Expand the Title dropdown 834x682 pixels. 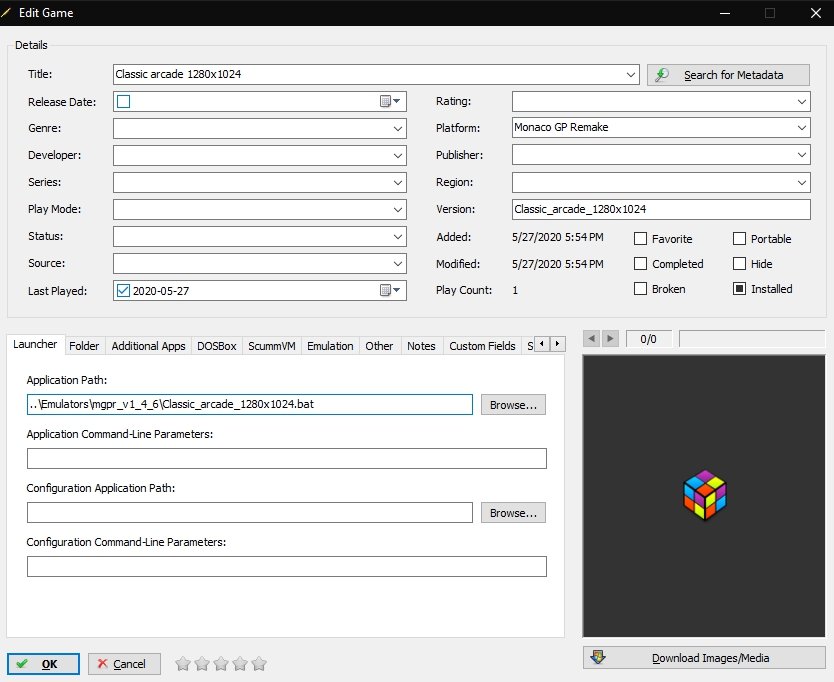630,74
